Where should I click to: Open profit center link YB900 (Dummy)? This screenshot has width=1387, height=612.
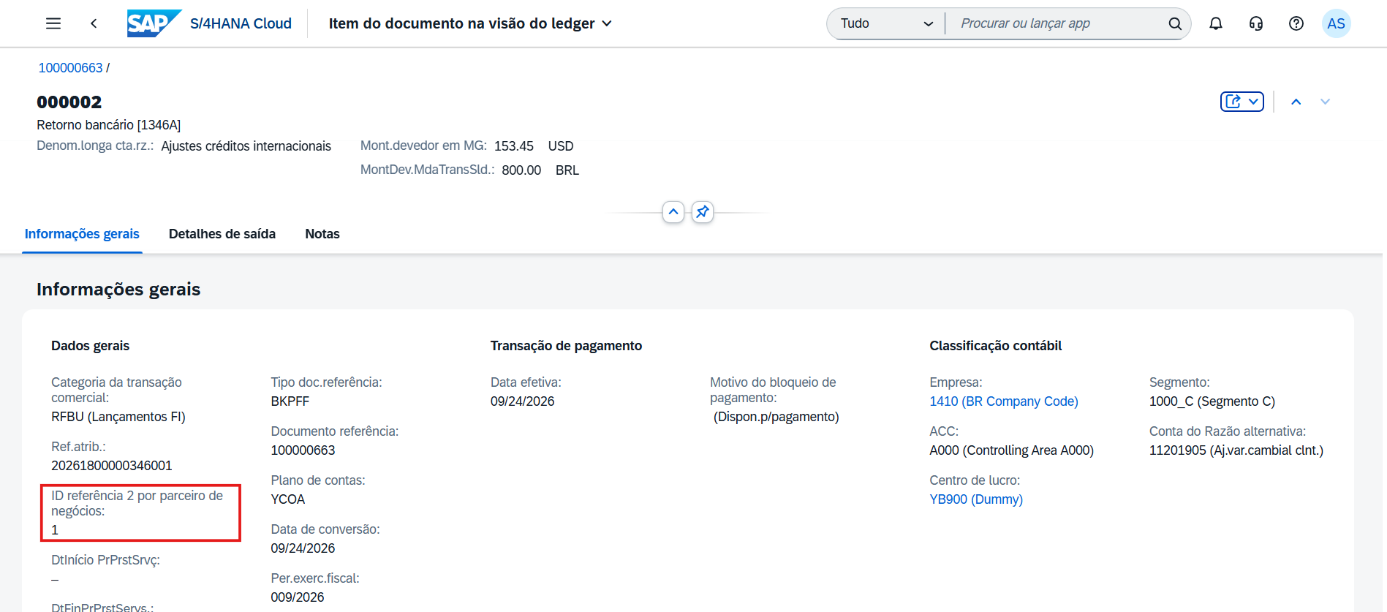(976, 499)
